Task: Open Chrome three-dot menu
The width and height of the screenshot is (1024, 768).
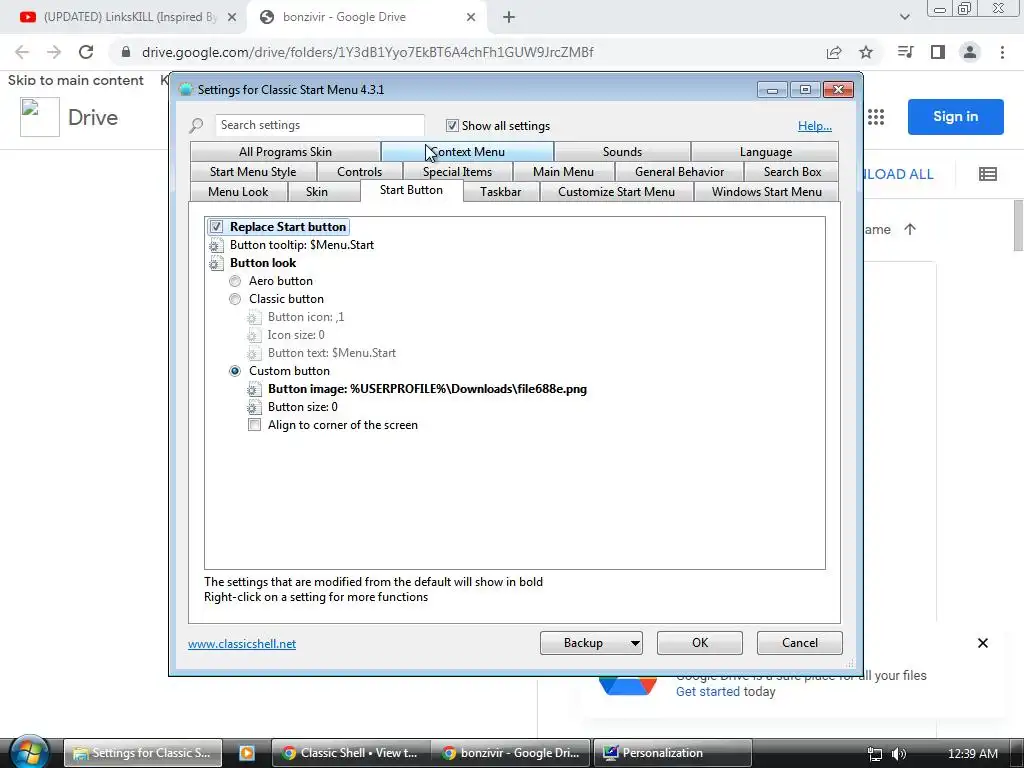Action: (1002, 52)
